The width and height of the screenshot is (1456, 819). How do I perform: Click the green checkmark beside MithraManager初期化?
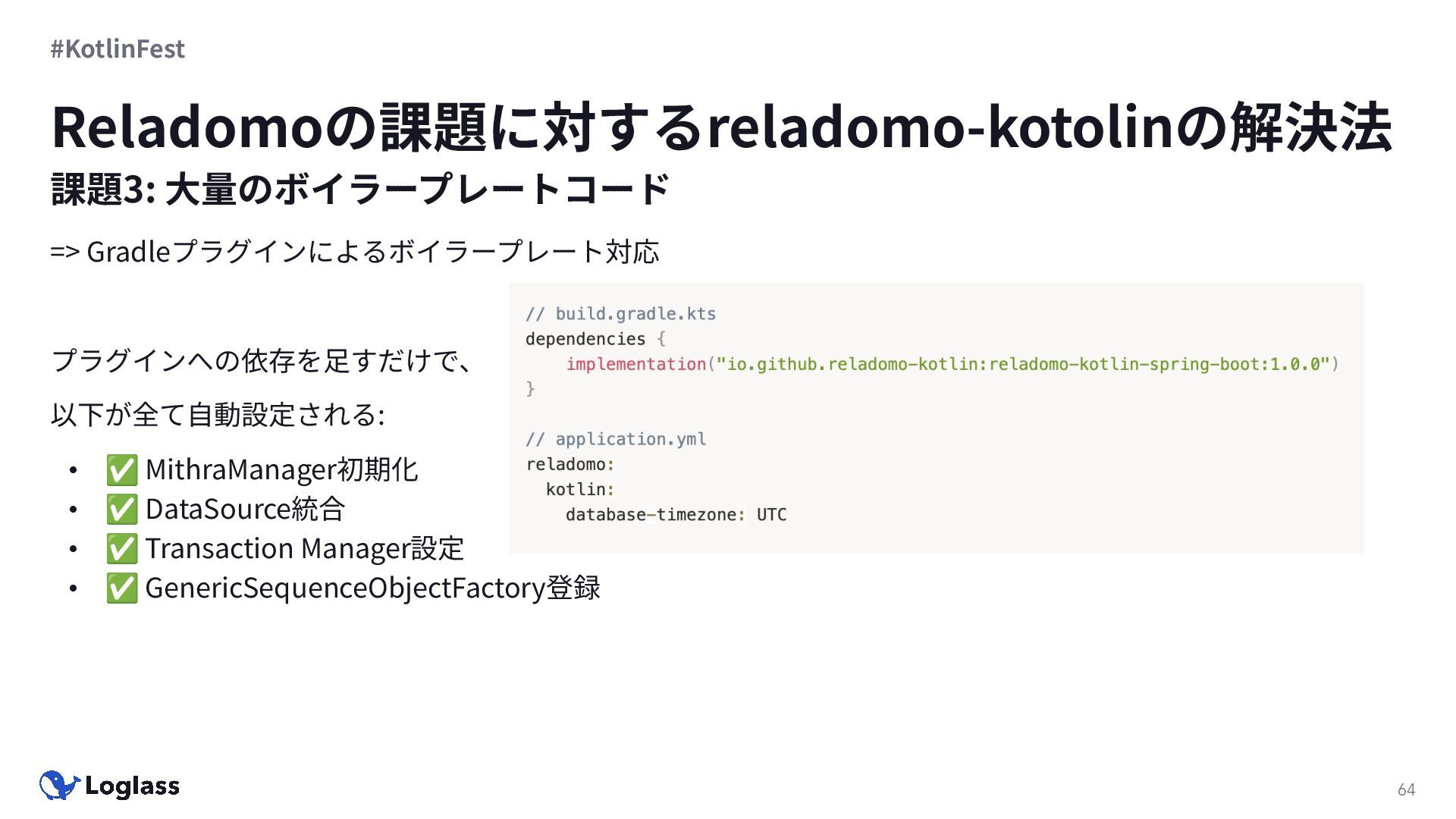[x=121, y=470]
